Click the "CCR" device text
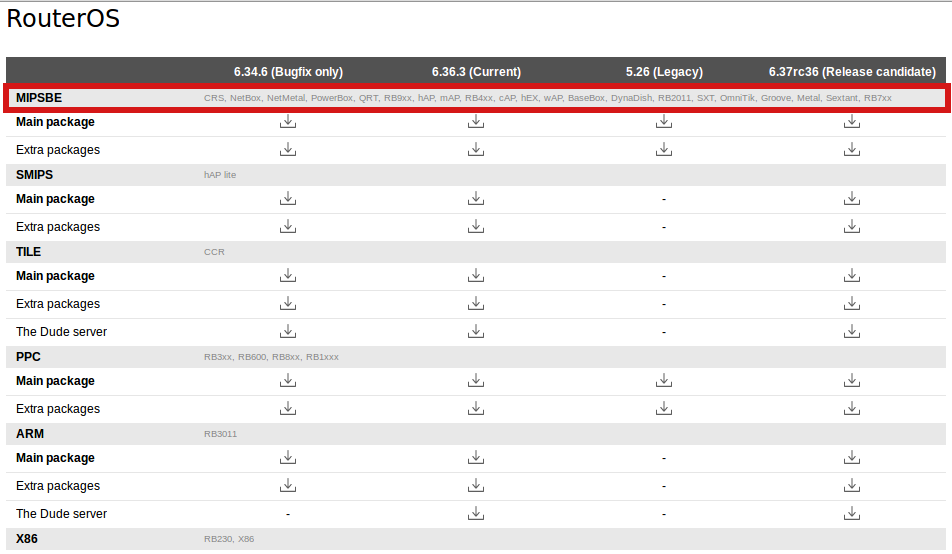Viewport: 952px width, 554px height. click(214, 252)
